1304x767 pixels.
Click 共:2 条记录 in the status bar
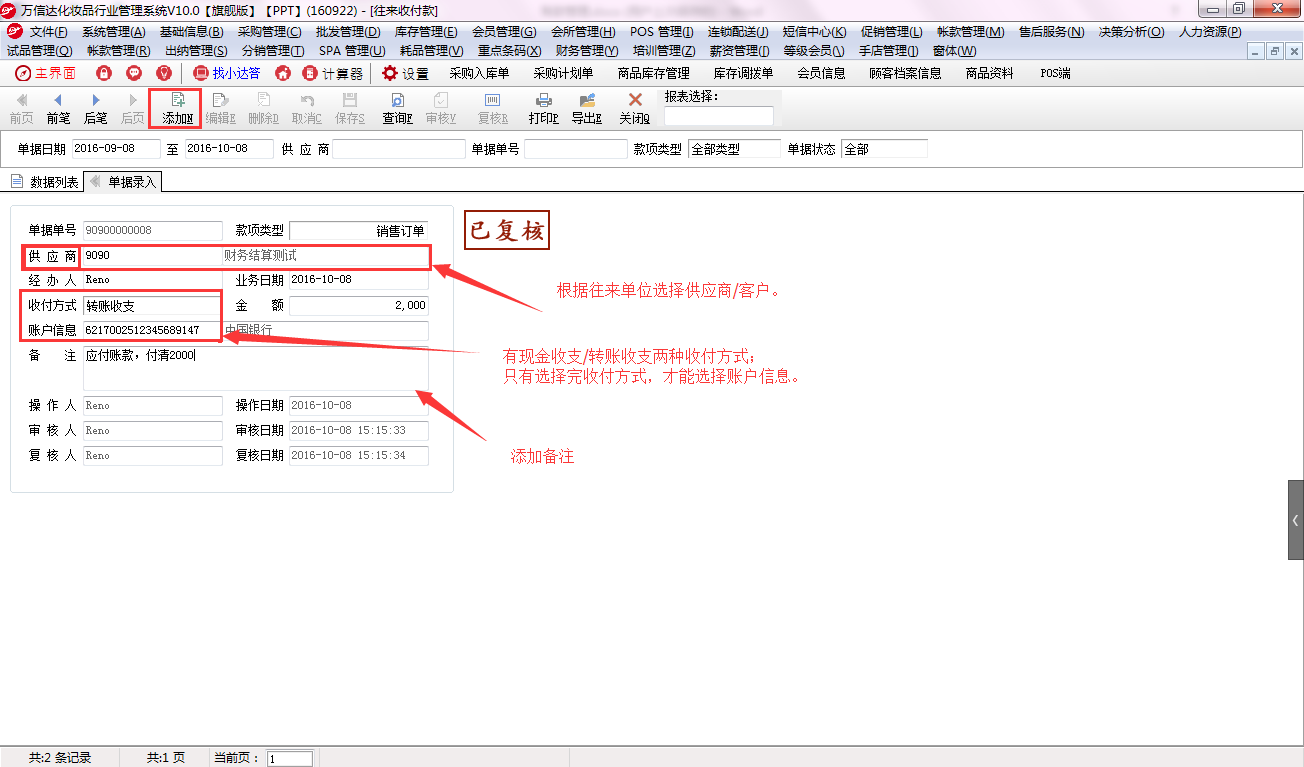click(59, 758)
